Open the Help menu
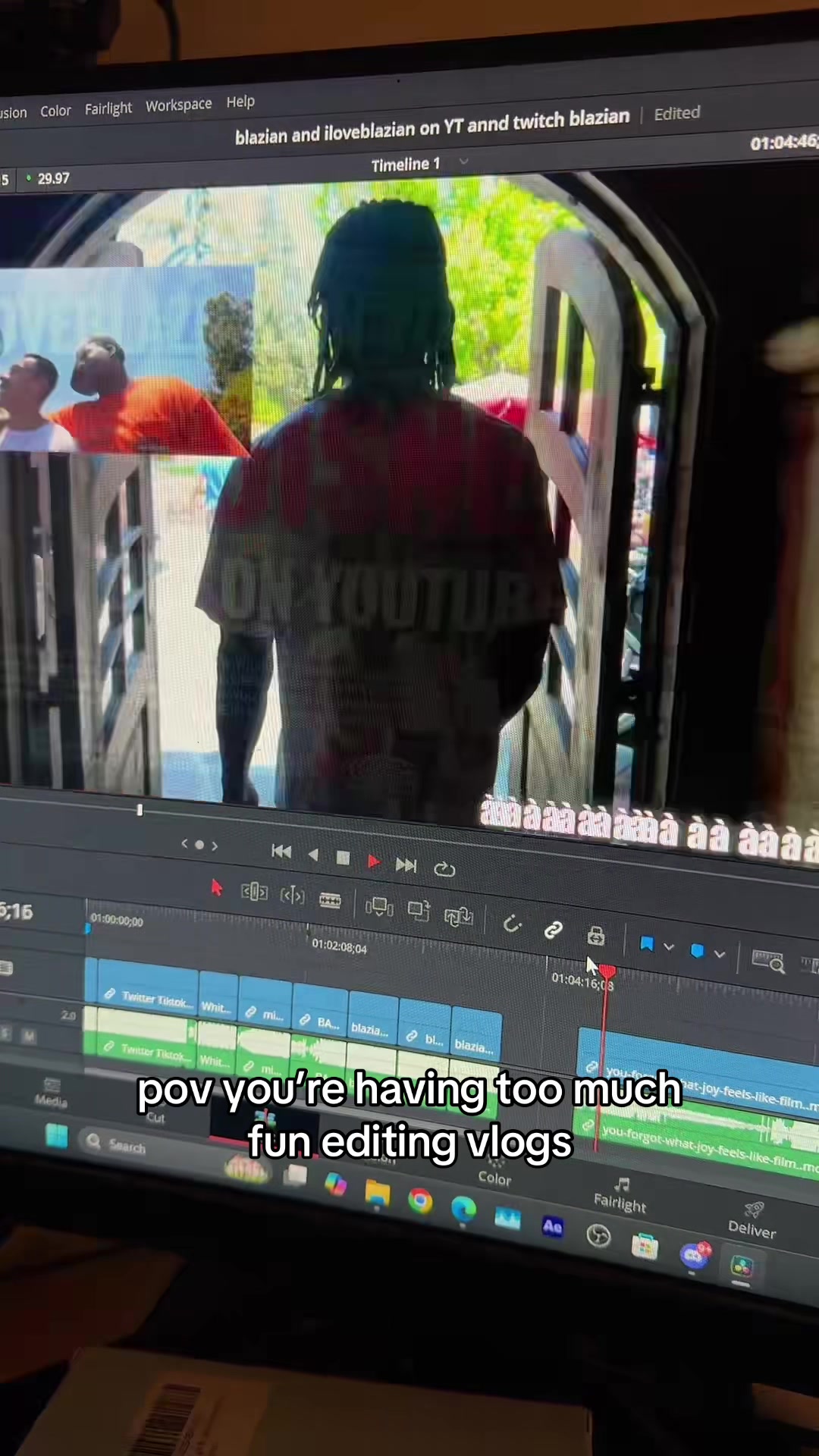Image resolution: width=819 pixels, height=1456 pixels. pos(240,101)
